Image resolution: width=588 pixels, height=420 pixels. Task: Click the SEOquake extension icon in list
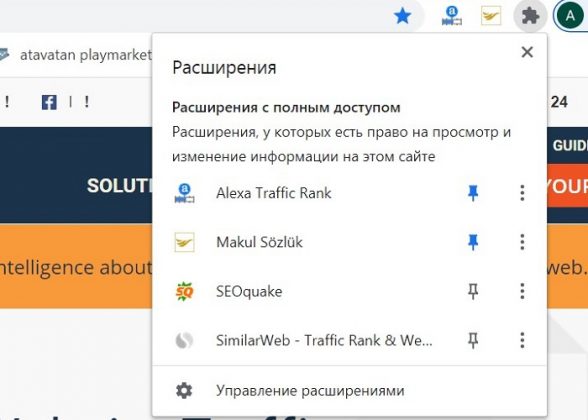[x=184, y=291]
